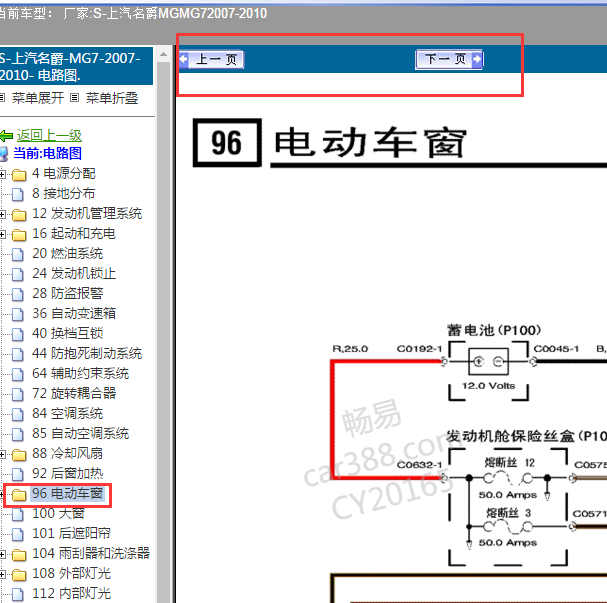This screenshot has height=603, width=607.
Task: Click the 菜单折叠 list icon
Action: pyautogui.click(x=75, y=98)
